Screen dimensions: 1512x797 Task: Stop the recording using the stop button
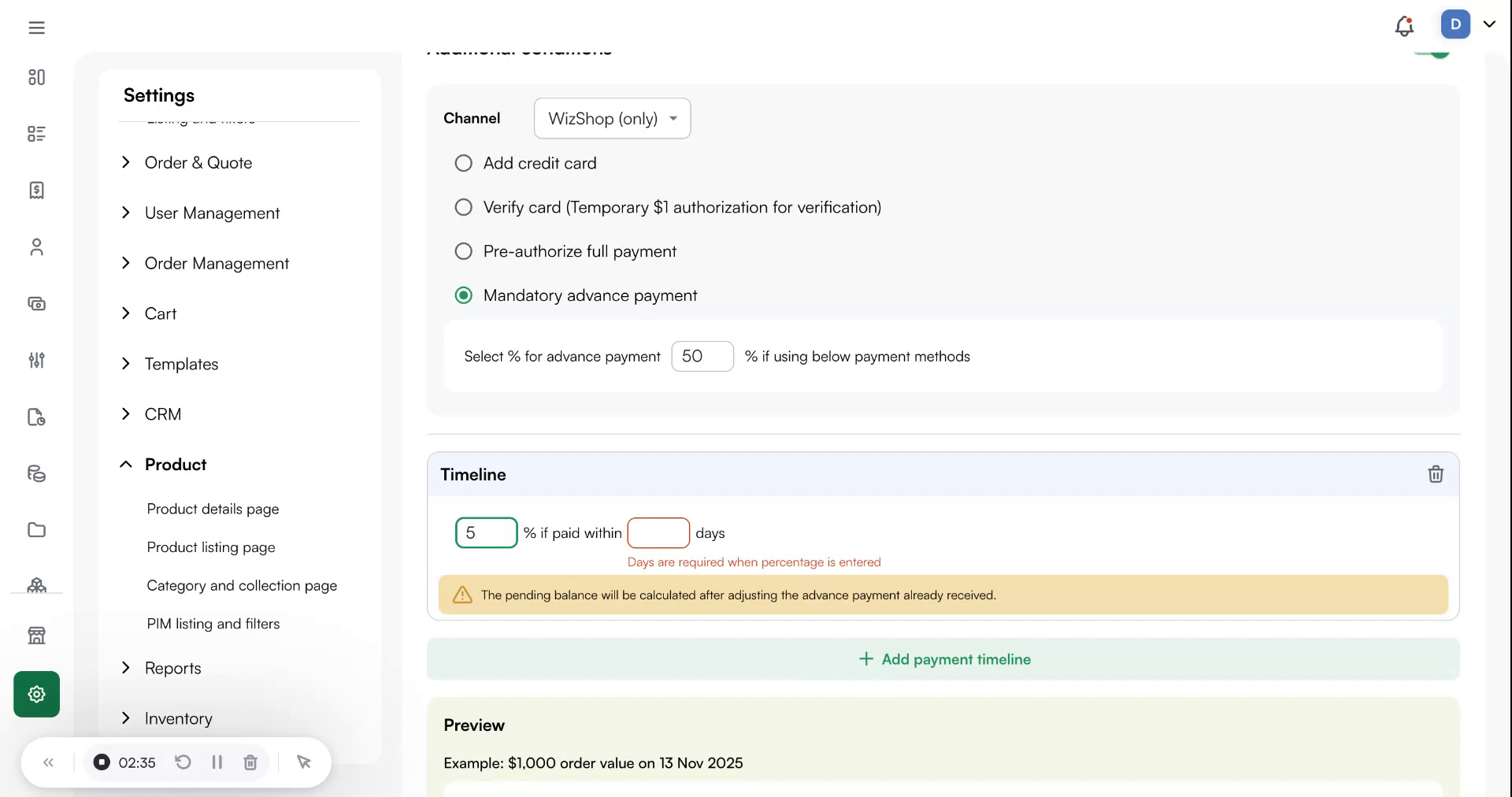(102, 762)
